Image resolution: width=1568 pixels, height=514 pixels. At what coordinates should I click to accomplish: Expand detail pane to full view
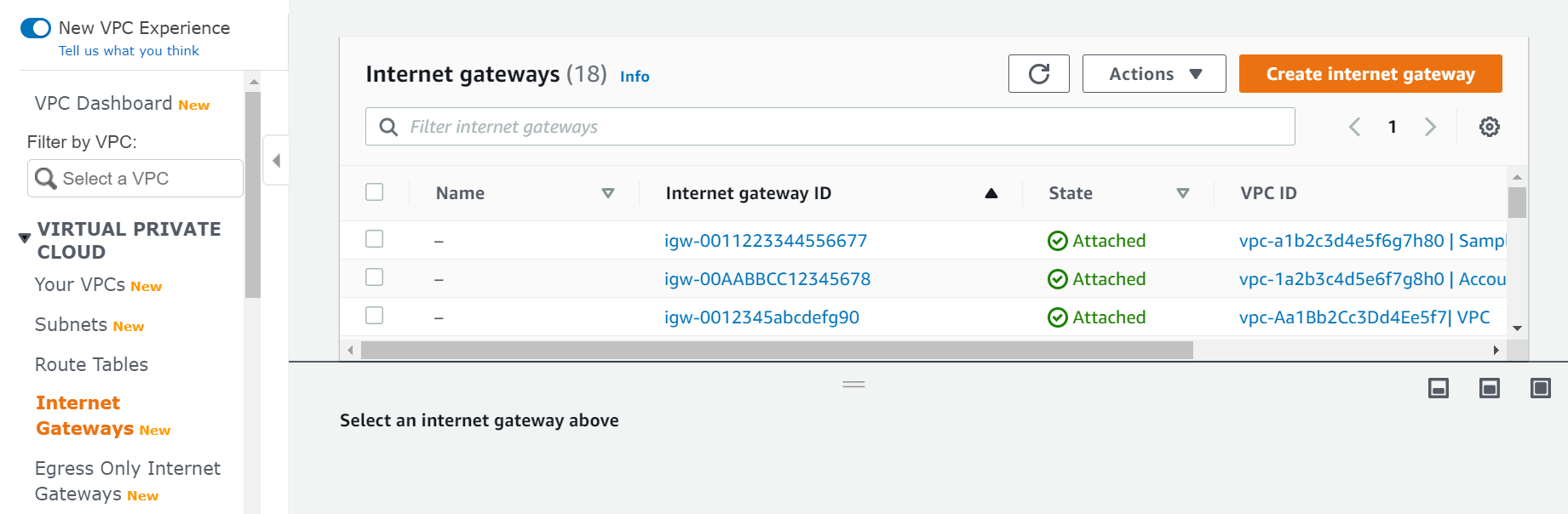1540,388
